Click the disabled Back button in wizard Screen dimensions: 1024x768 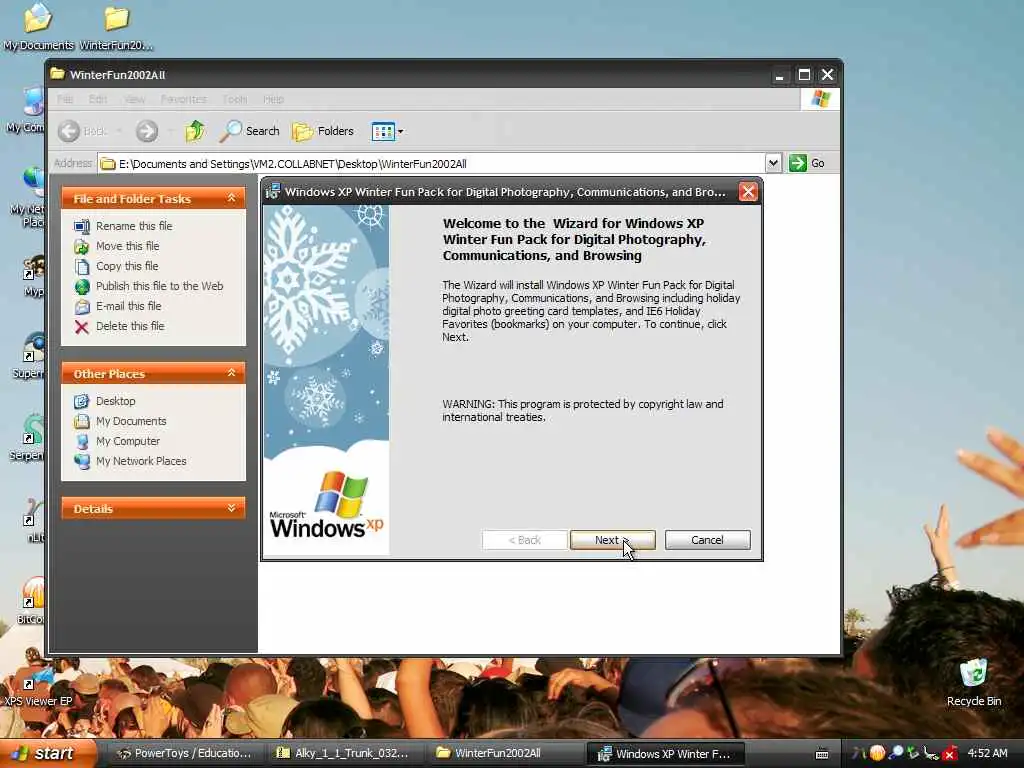[524, 540]
